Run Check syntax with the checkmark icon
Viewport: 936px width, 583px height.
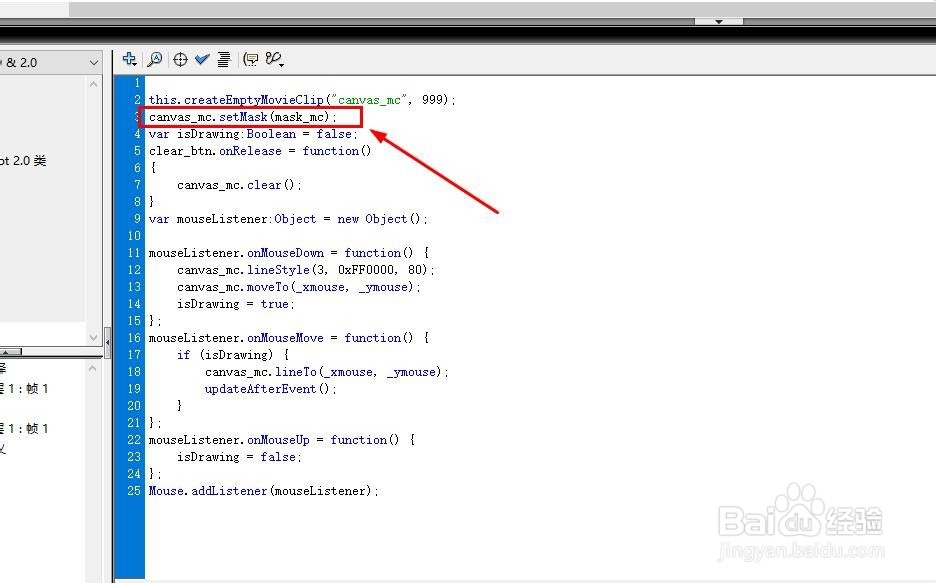click(202, 59)
